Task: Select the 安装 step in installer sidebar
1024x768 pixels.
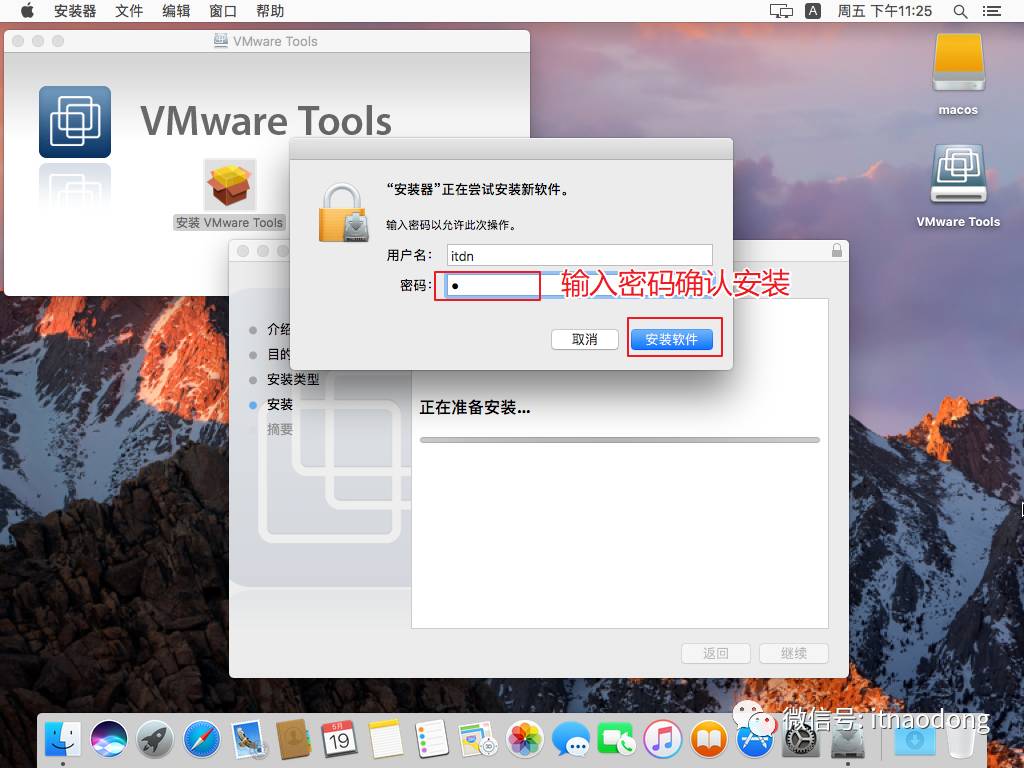Action: tap(280, 405)
